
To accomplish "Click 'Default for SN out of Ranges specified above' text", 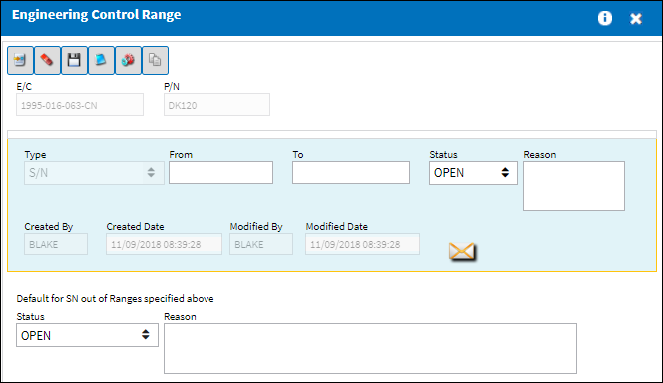I will click(115, 299).
